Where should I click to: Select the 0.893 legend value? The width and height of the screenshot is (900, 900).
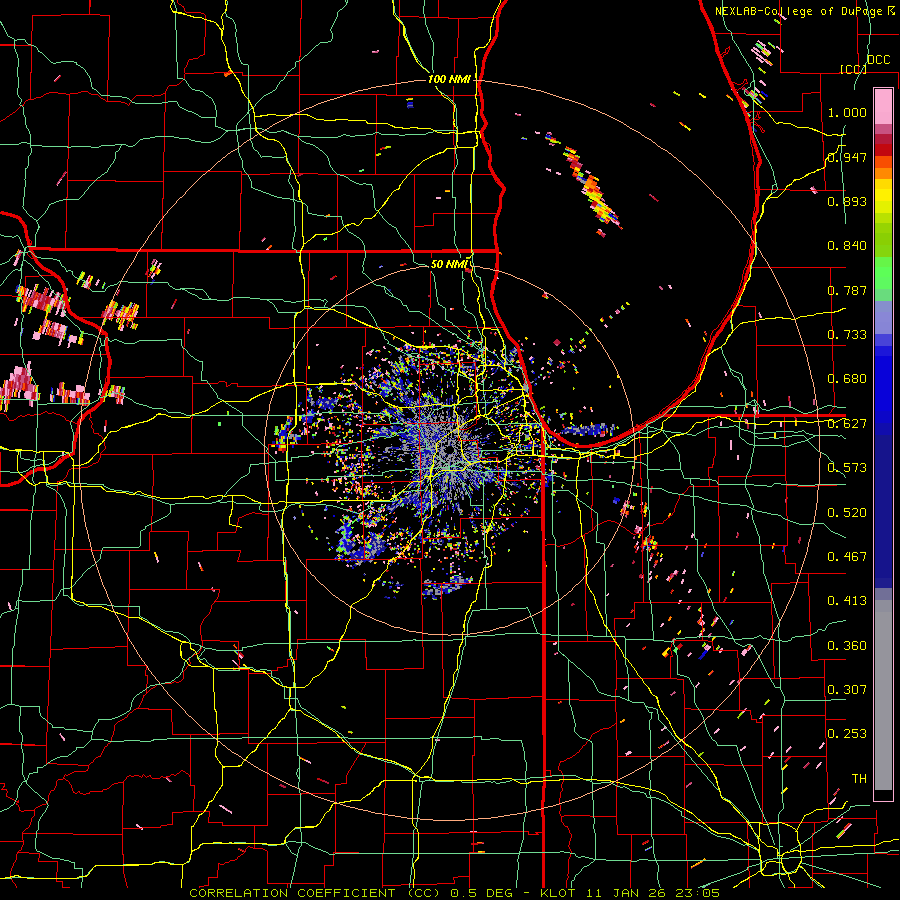847,201
